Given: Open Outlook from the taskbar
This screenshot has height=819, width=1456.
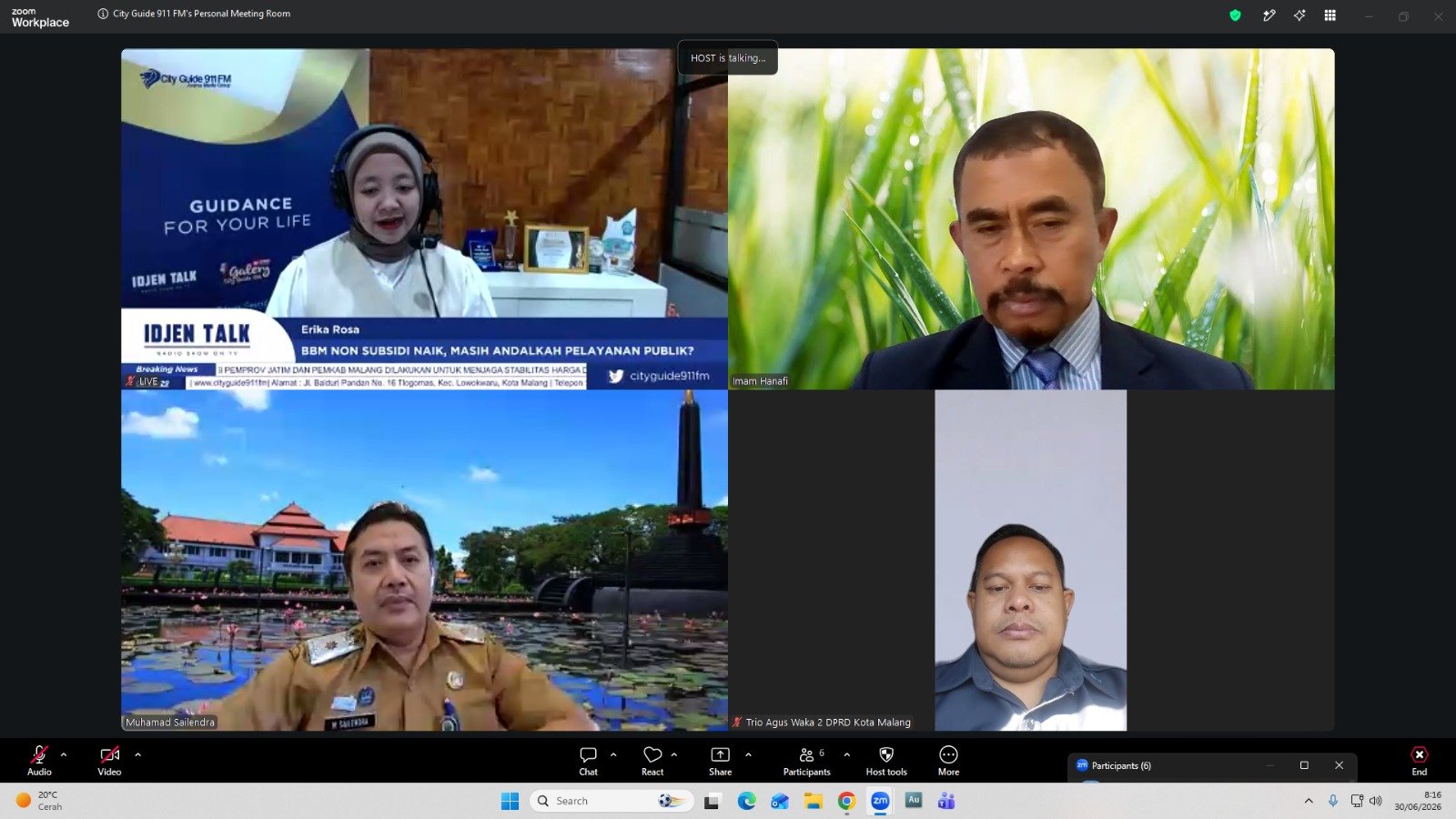Looking at the screenshot, I should coord(780,801).
